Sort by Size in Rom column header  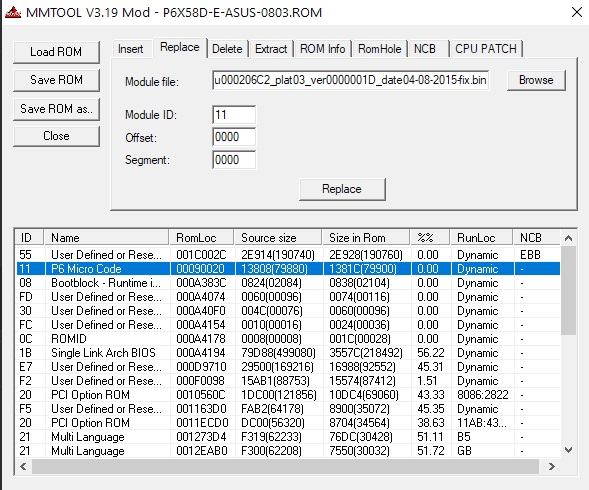pyautogui.click(x=366, y=237)
